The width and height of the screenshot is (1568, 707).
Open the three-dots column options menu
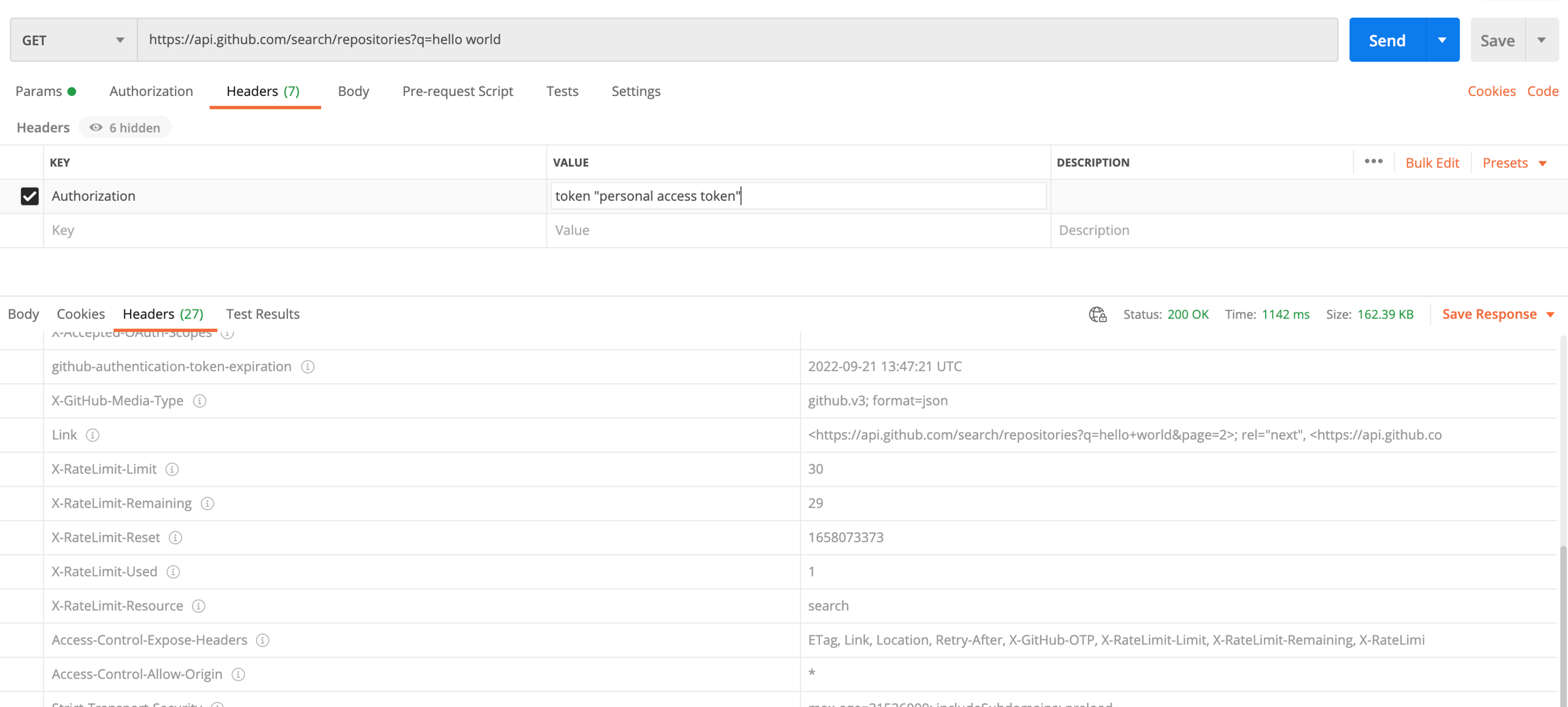tap(1373, 162)
